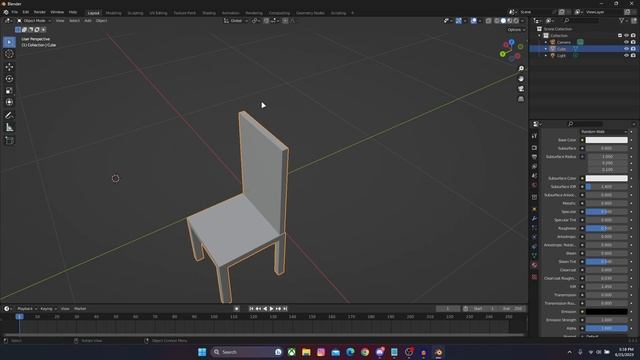The width and height of the screenshot is (640, 360).
Task: Open the Output properties tab
Action: tap(534, 157)
